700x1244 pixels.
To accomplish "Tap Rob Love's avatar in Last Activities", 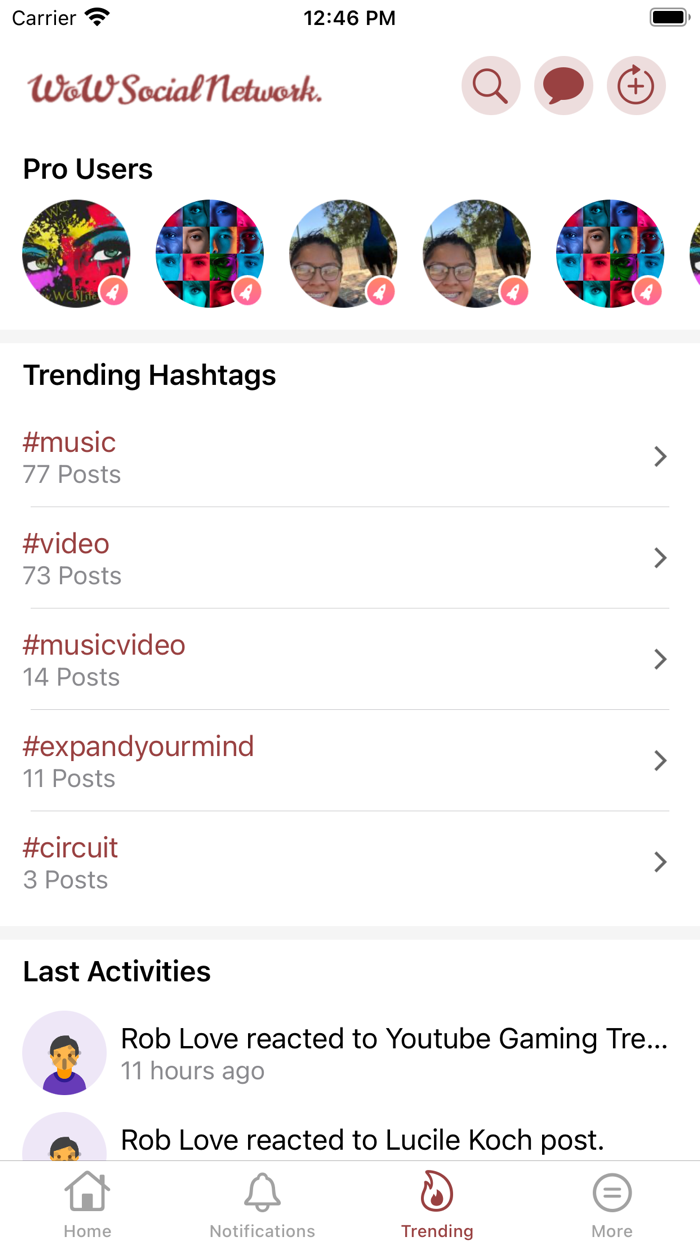I will (65, 1053).
